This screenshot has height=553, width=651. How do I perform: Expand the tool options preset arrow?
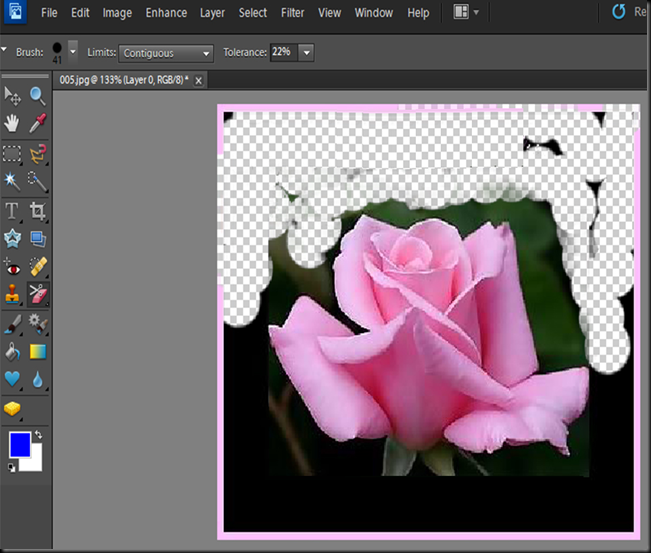4,50
